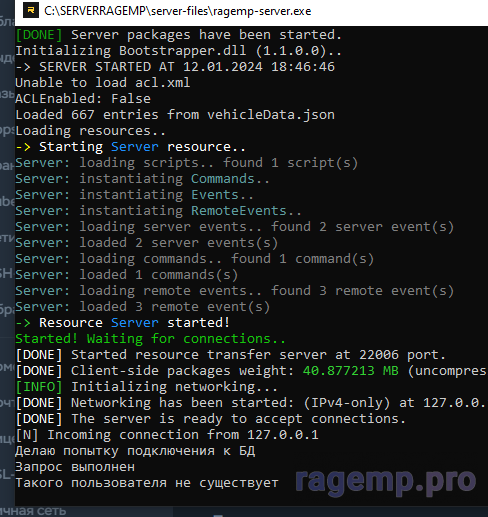Click the "instantiating Commands.." line
The width and height of the screenshot is (488, 517).
[142, 179]
